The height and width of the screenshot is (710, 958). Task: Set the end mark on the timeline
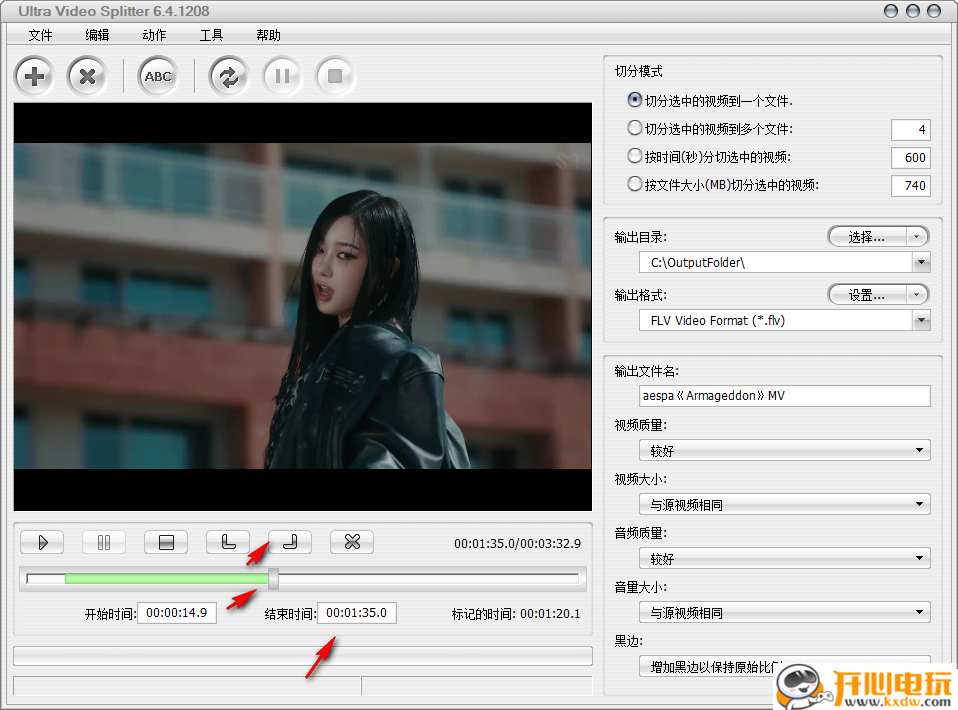pyautogui.click(x=290, y=542)
